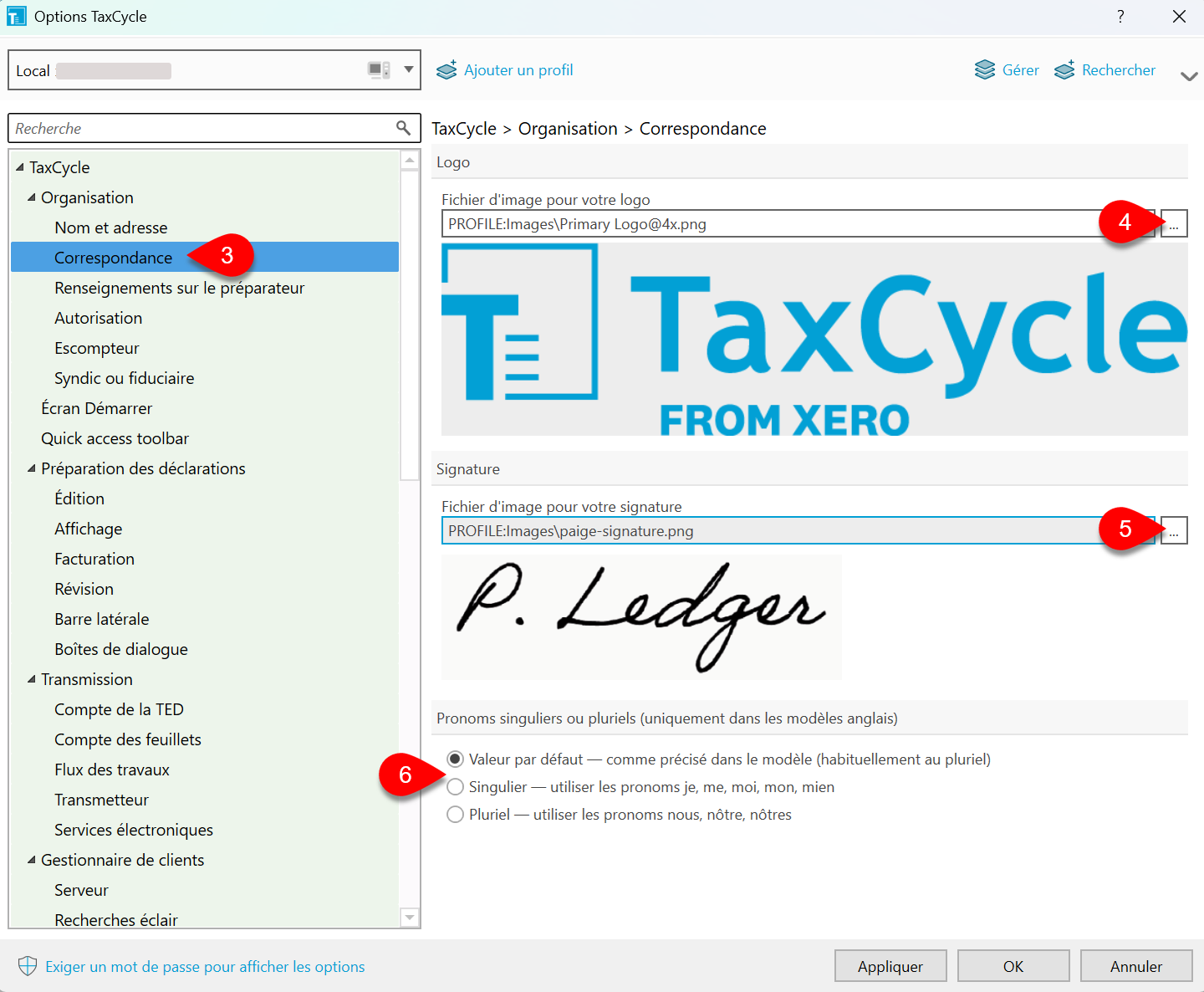
Task: Click Organisation in the breadcrumb
Action: coord(568,129)
